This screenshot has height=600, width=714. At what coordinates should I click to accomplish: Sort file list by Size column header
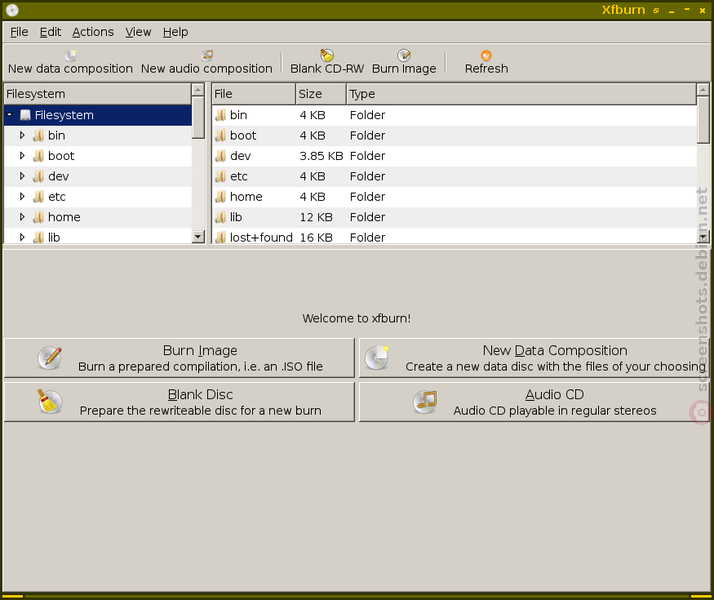tap(321, 94)
